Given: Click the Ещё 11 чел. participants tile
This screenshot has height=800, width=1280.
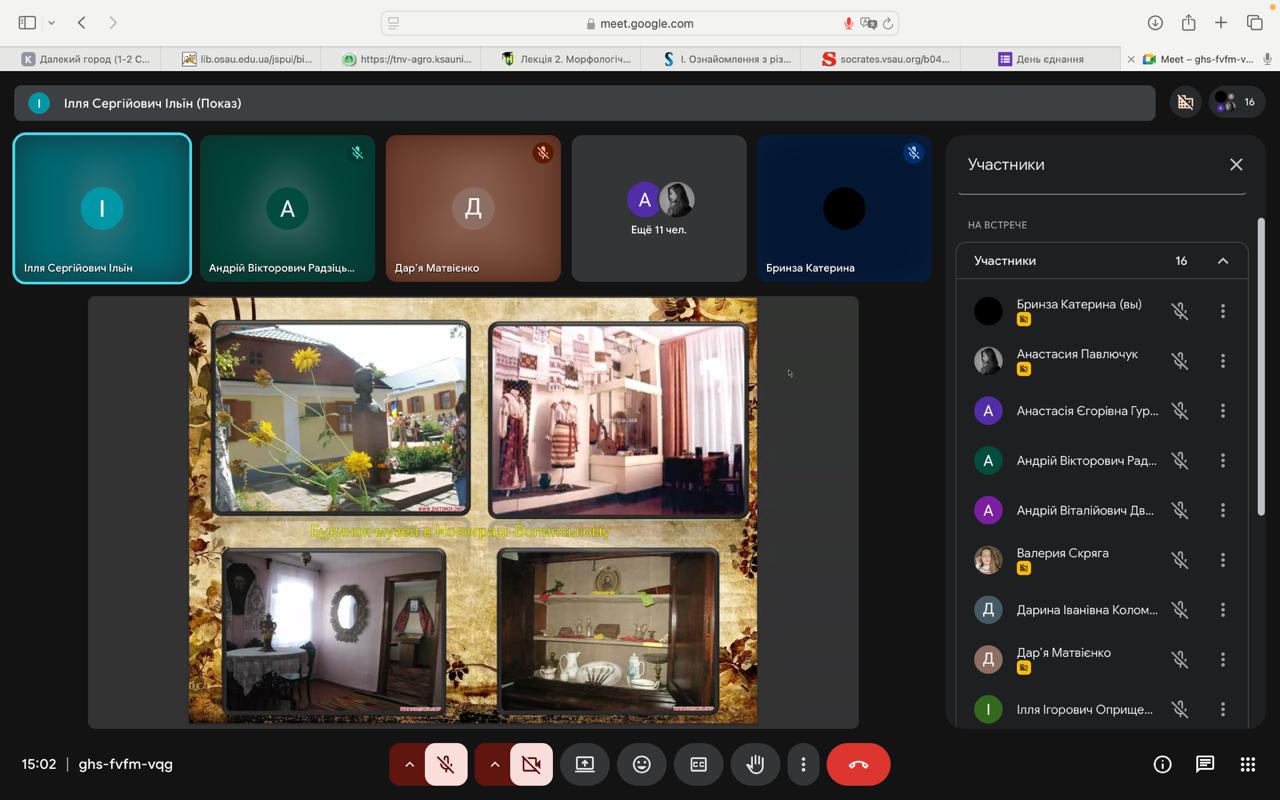Looking at the screenshot, I should (x=658, y=208).
